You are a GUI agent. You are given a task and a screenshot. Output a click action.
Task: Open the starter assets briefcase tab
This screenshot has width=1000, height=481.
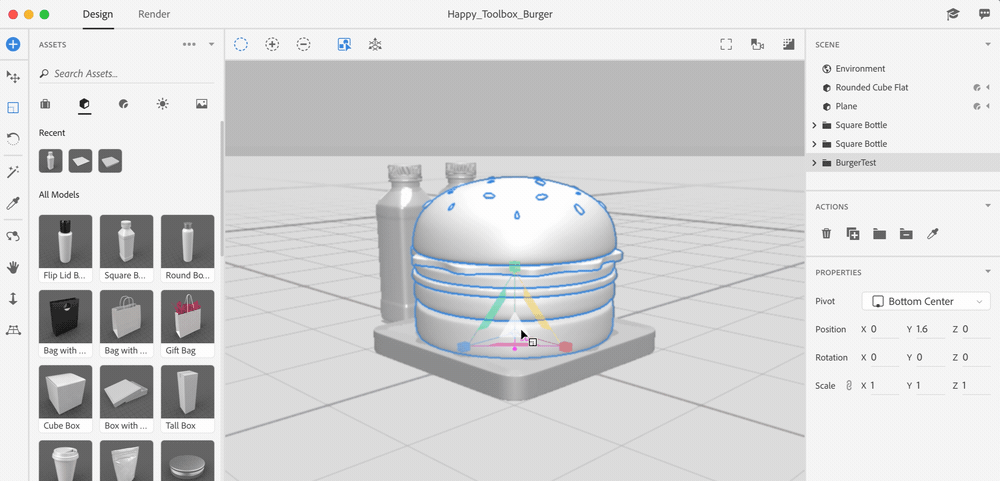(45, 103)
